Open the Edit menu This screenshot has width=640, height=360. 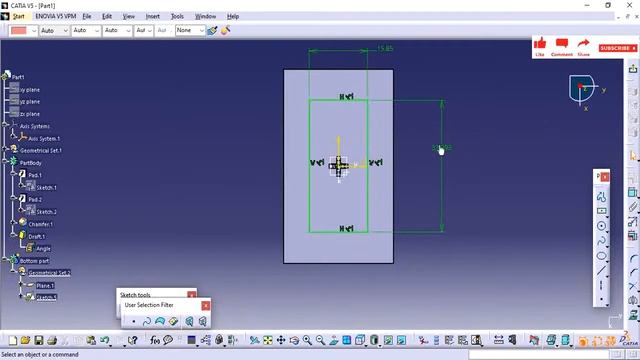point(107,17)
